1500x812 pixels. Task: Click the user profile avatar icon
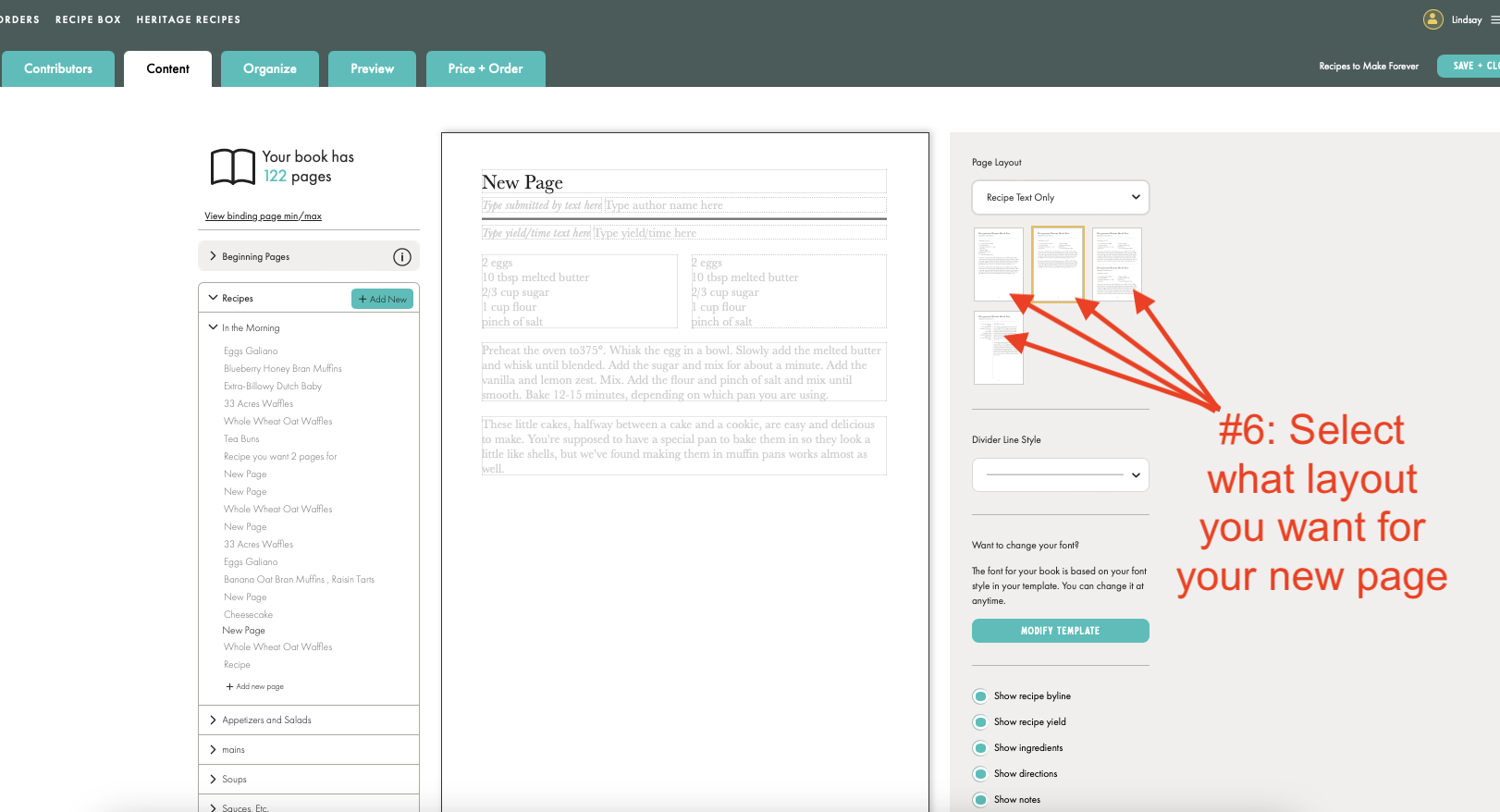(x=1432, y=19)
